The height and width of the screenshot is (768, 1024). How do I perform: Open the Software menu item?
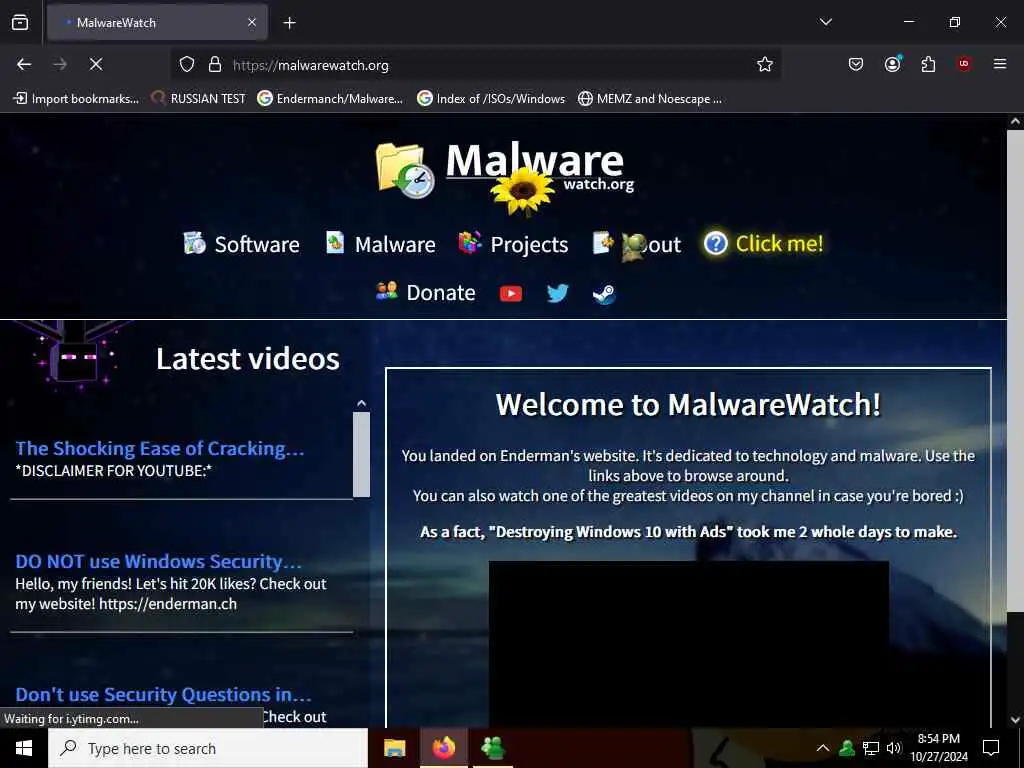click(241, 244)
